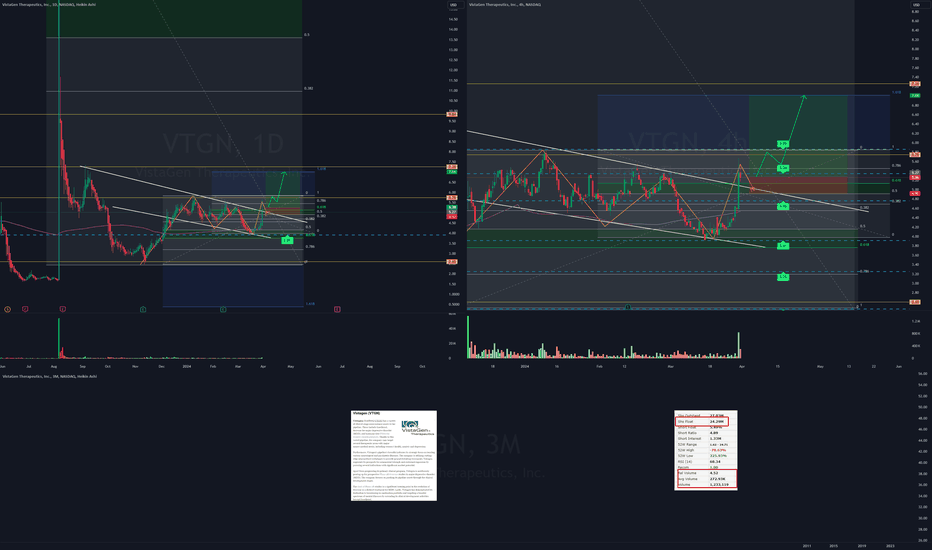This screenshot has height=550, width=932.
Task: Click the green price tag at the 4h chart's arrow target
Action: [915, 95]
